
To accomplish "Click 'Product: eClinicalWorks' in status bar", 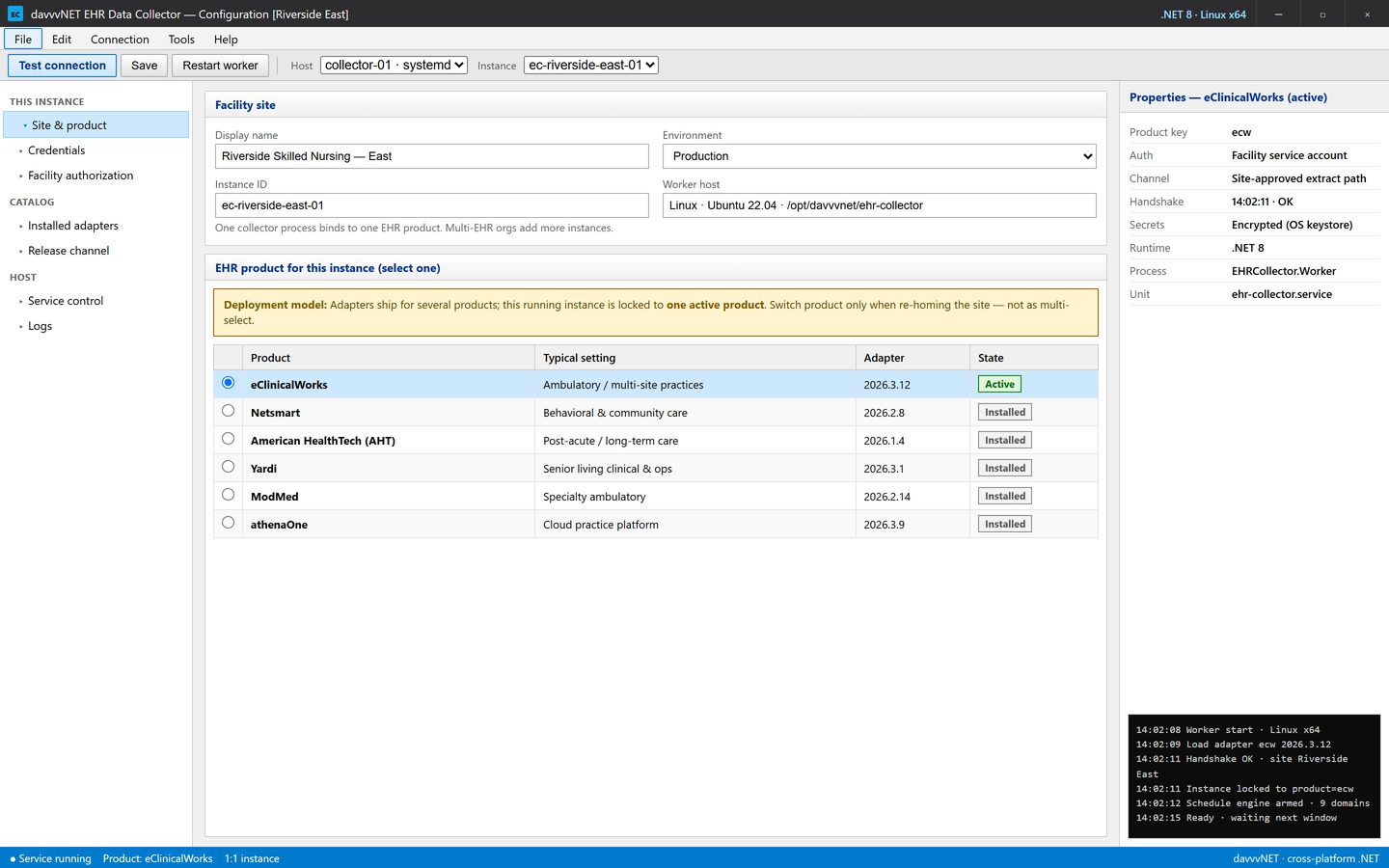I will pos(157,858).
